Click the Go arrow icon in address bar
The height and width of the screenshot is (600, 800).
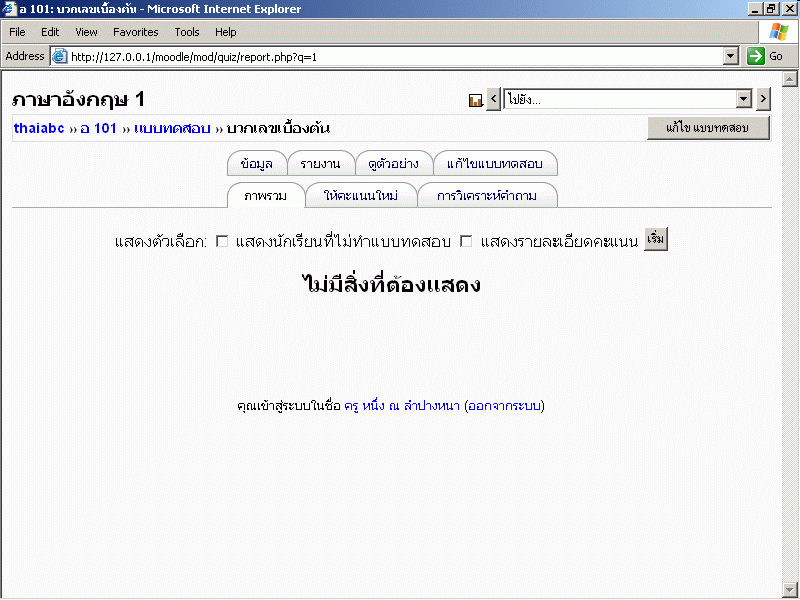(x=756, y=57)
